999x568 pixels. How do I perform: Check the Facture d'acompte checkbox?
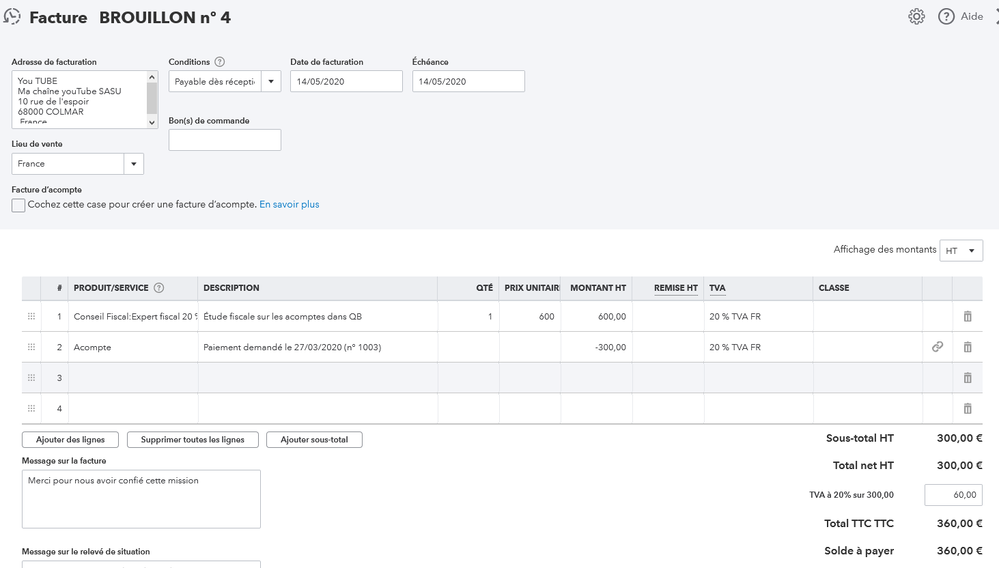(x=18, y=205)
